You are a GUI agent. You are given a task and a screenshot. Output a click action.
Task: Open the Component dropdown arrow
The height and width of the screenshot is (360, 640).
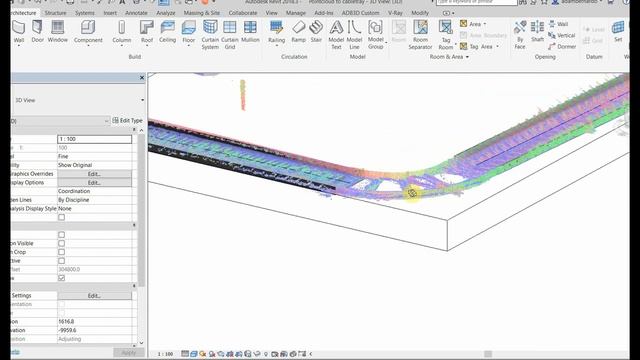pyautogui.click(x=88, y=45)
